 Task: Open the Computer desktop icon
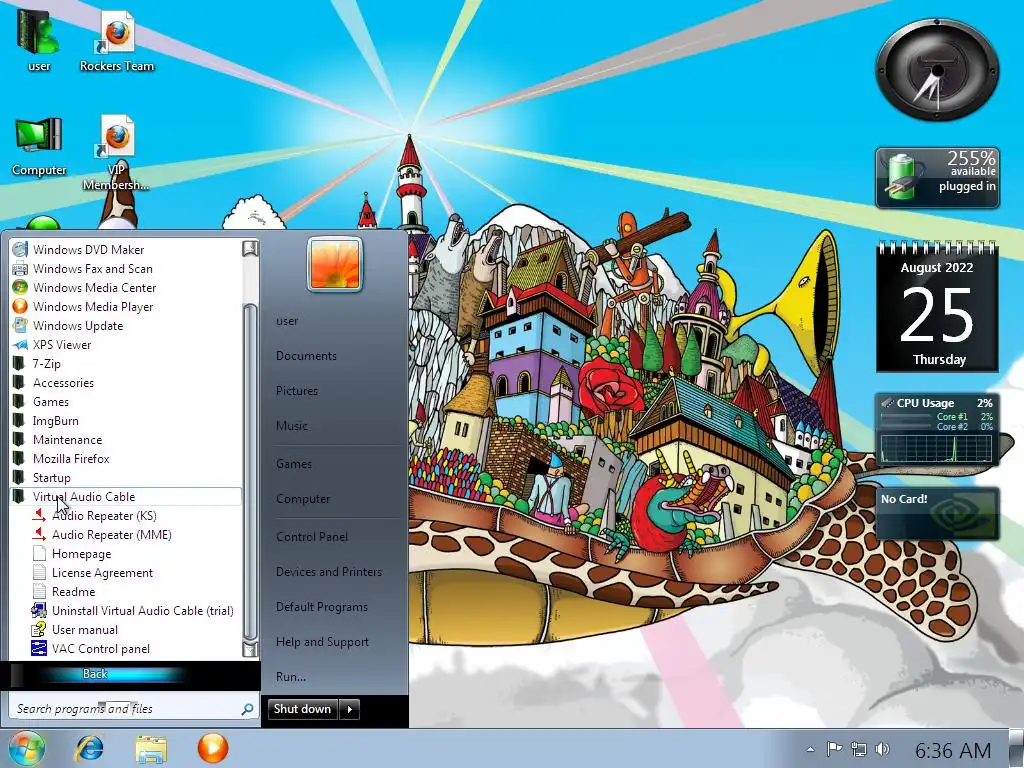(39, 145)
